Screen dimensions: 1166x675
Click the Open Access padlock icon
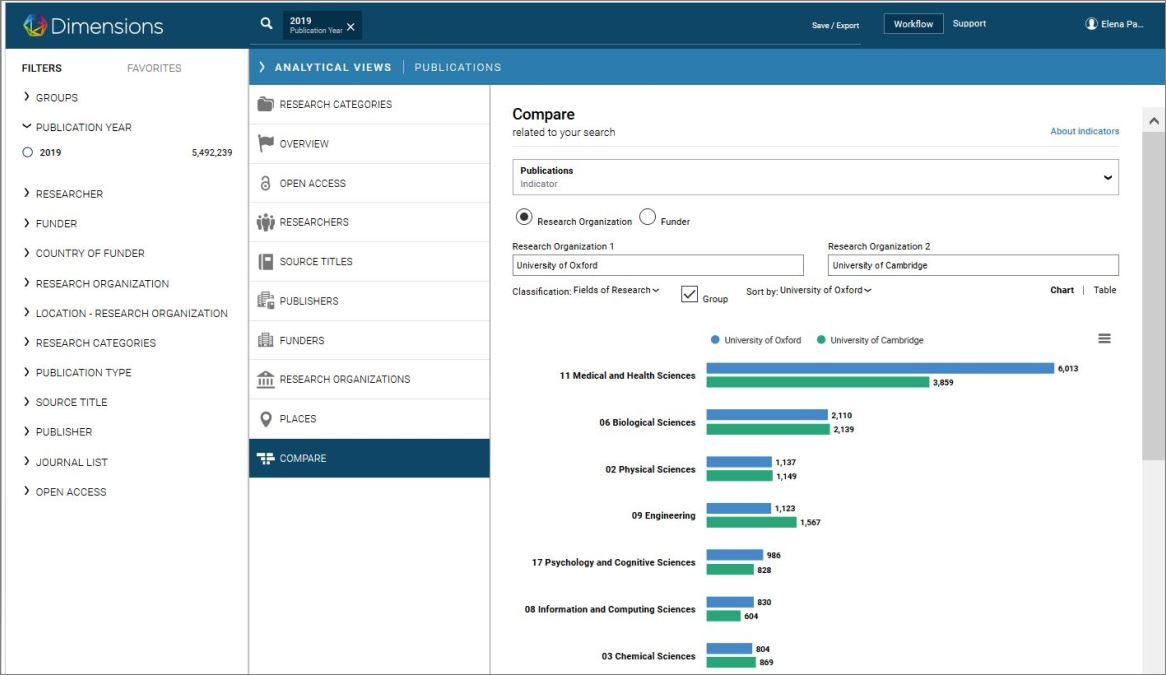(265, 183)
